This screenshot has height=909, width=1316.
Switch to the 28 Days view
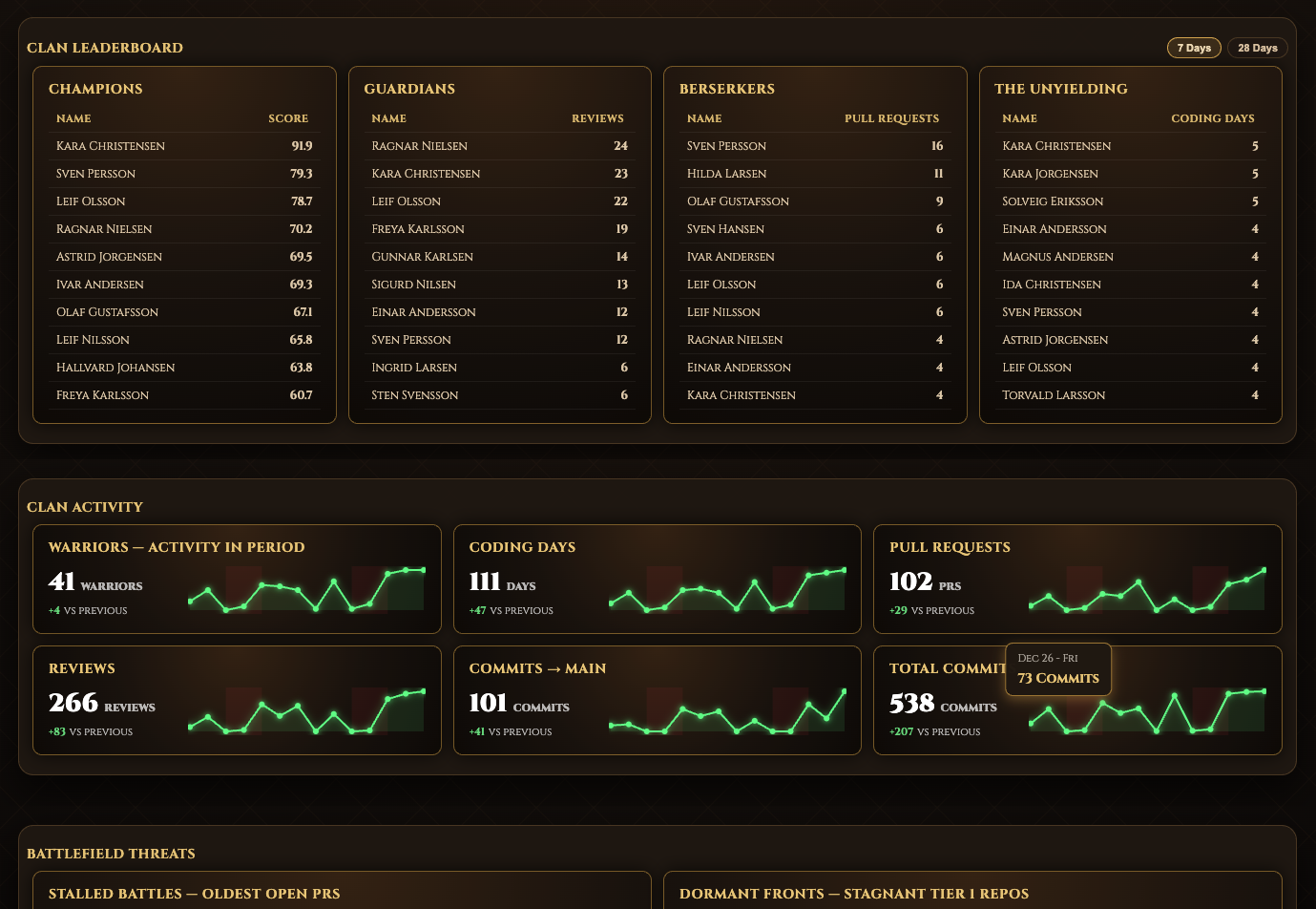pyautogui.click(x=1257, y=48)
